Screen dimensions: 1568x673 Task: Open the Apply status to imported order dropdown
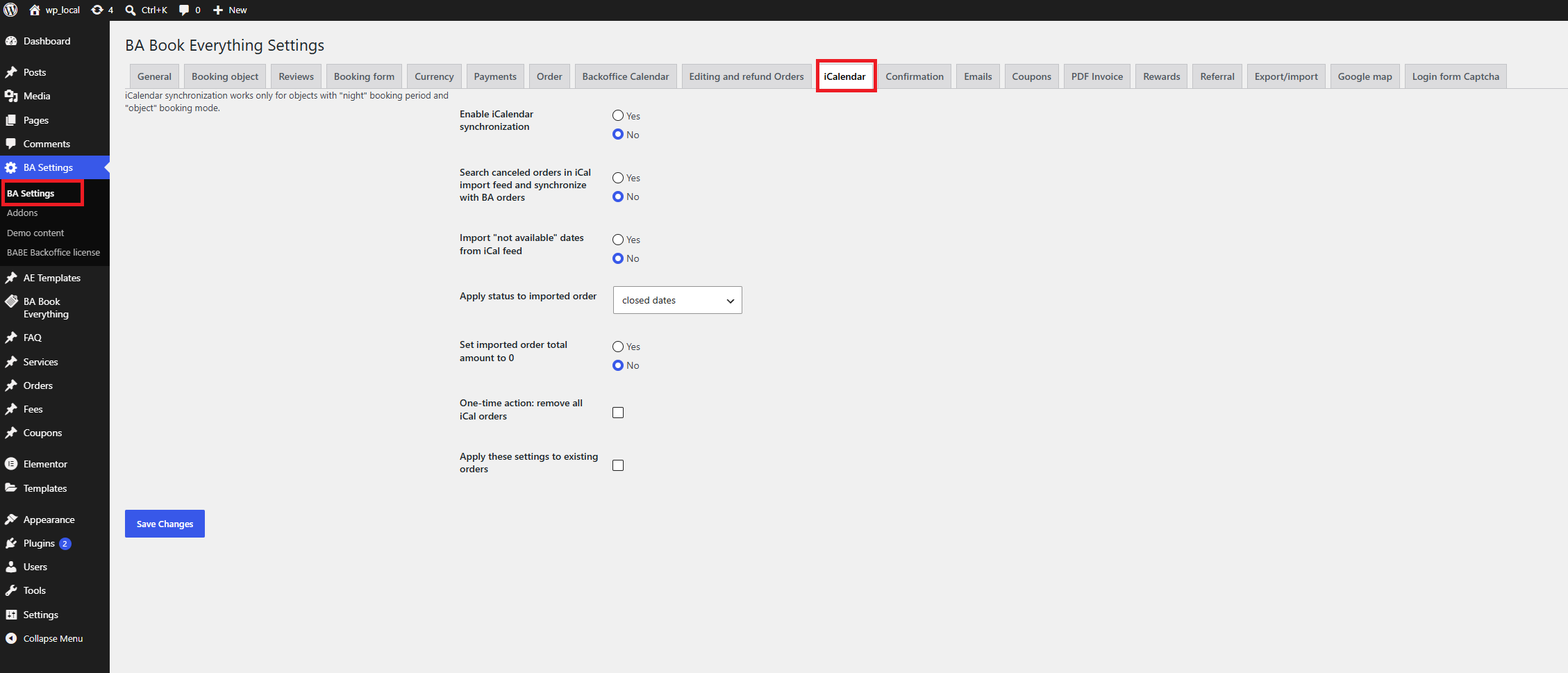(677, 300)
